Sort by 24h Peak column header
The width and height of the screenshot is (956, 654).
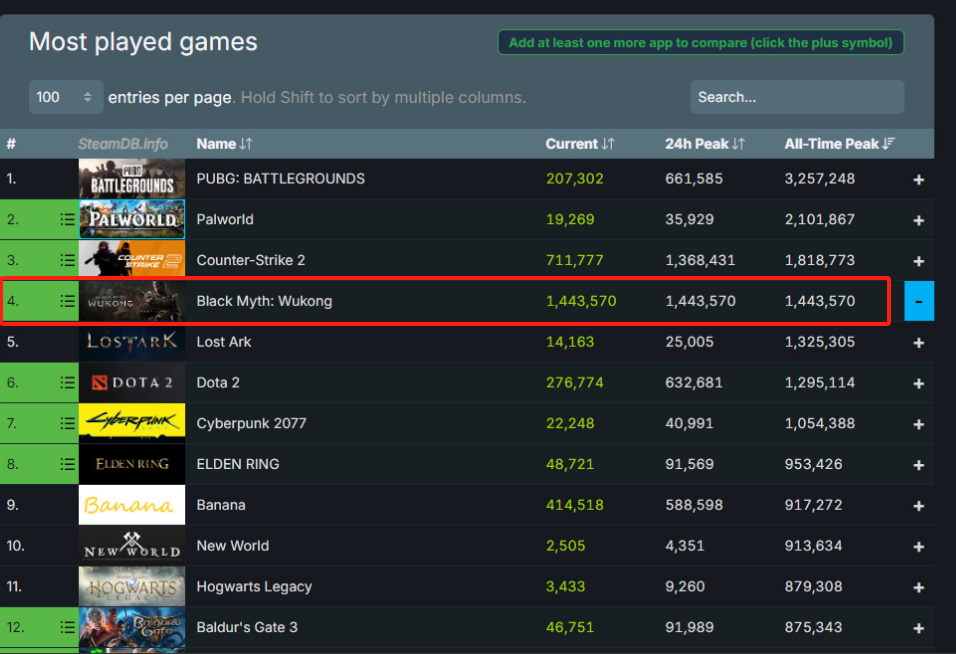coord(704,144)
